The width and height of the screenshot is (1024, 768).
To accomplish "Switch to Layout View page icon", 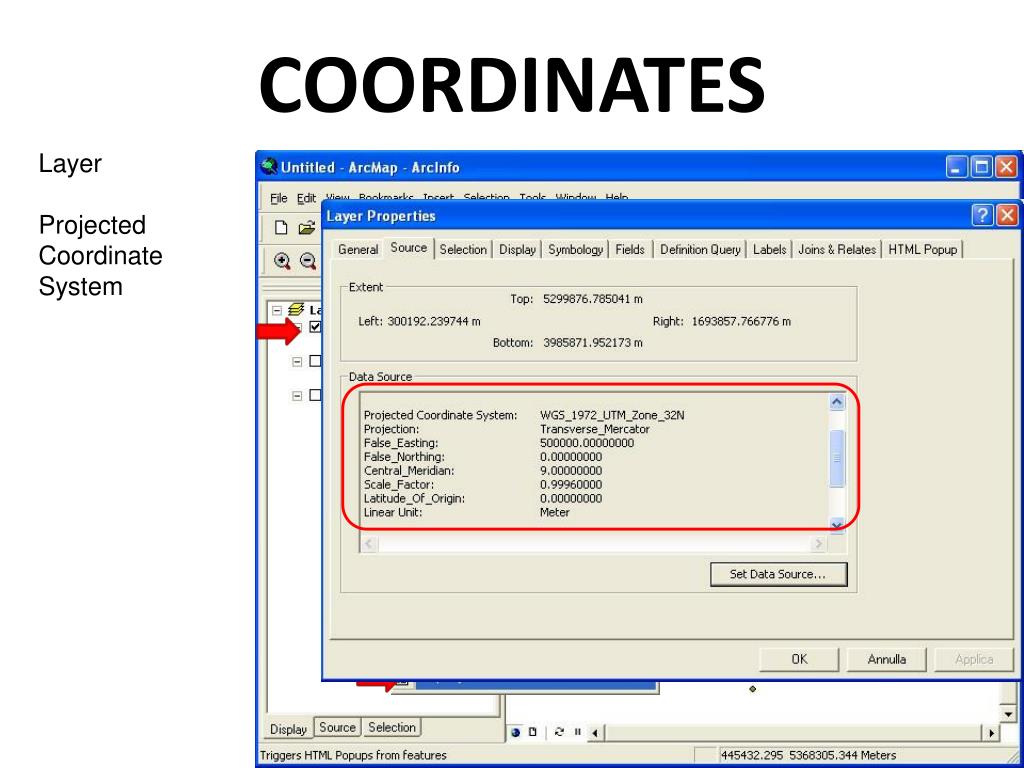I will click(x=532, y=732).
